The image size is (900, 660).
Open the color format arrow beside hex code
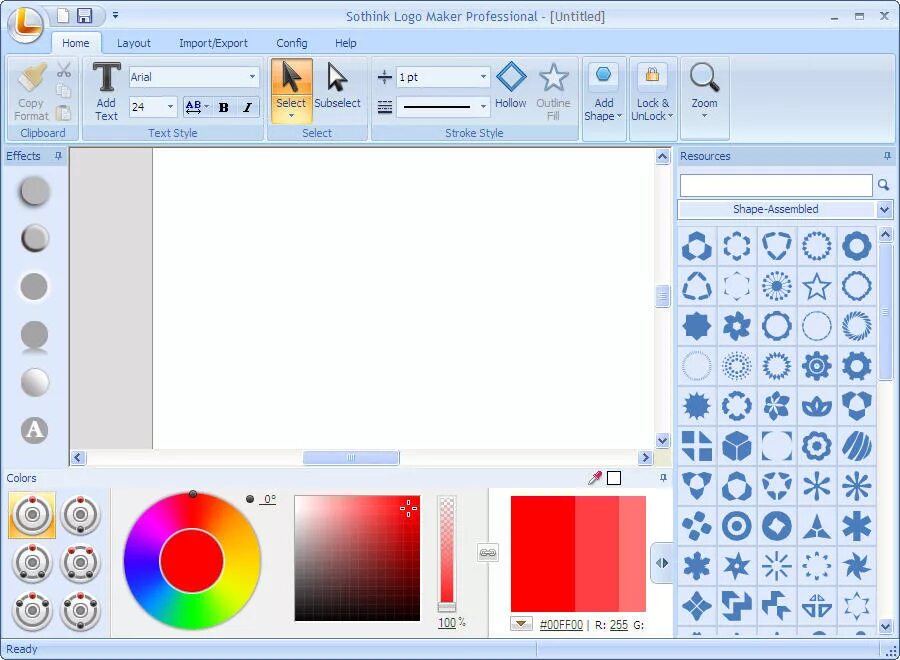point(521,624)
